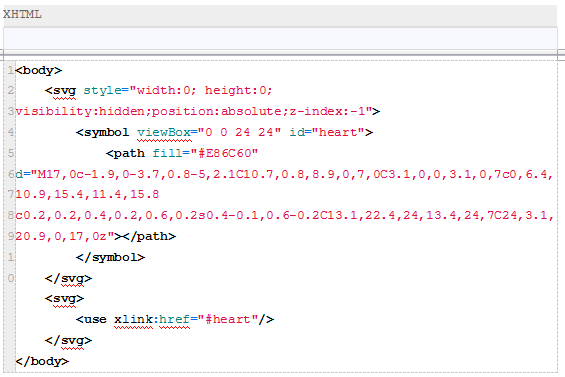The height and width of the screenshot is (377, 565).
Task: Click the path data line starting c0.2,0.2
Action: click(x=284, y=216)
